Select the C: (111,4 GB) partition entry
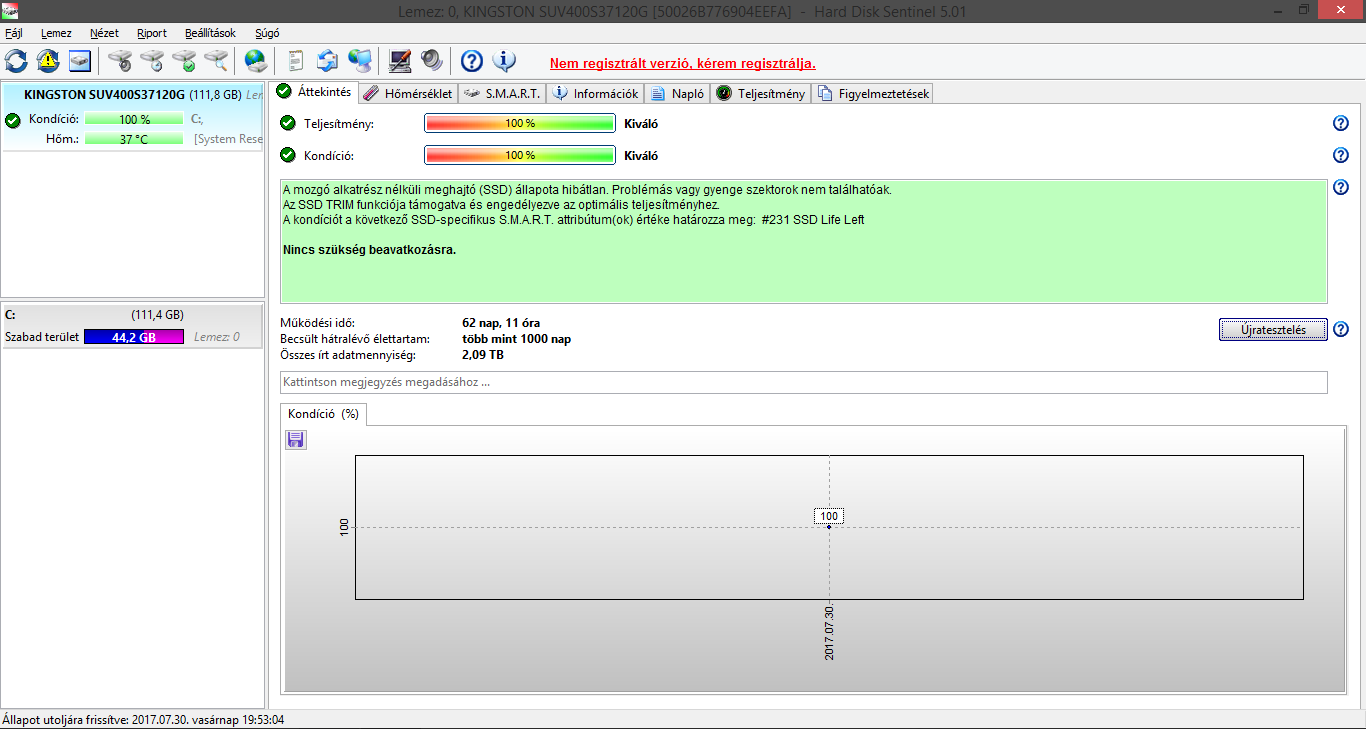 tap(132, 326)
